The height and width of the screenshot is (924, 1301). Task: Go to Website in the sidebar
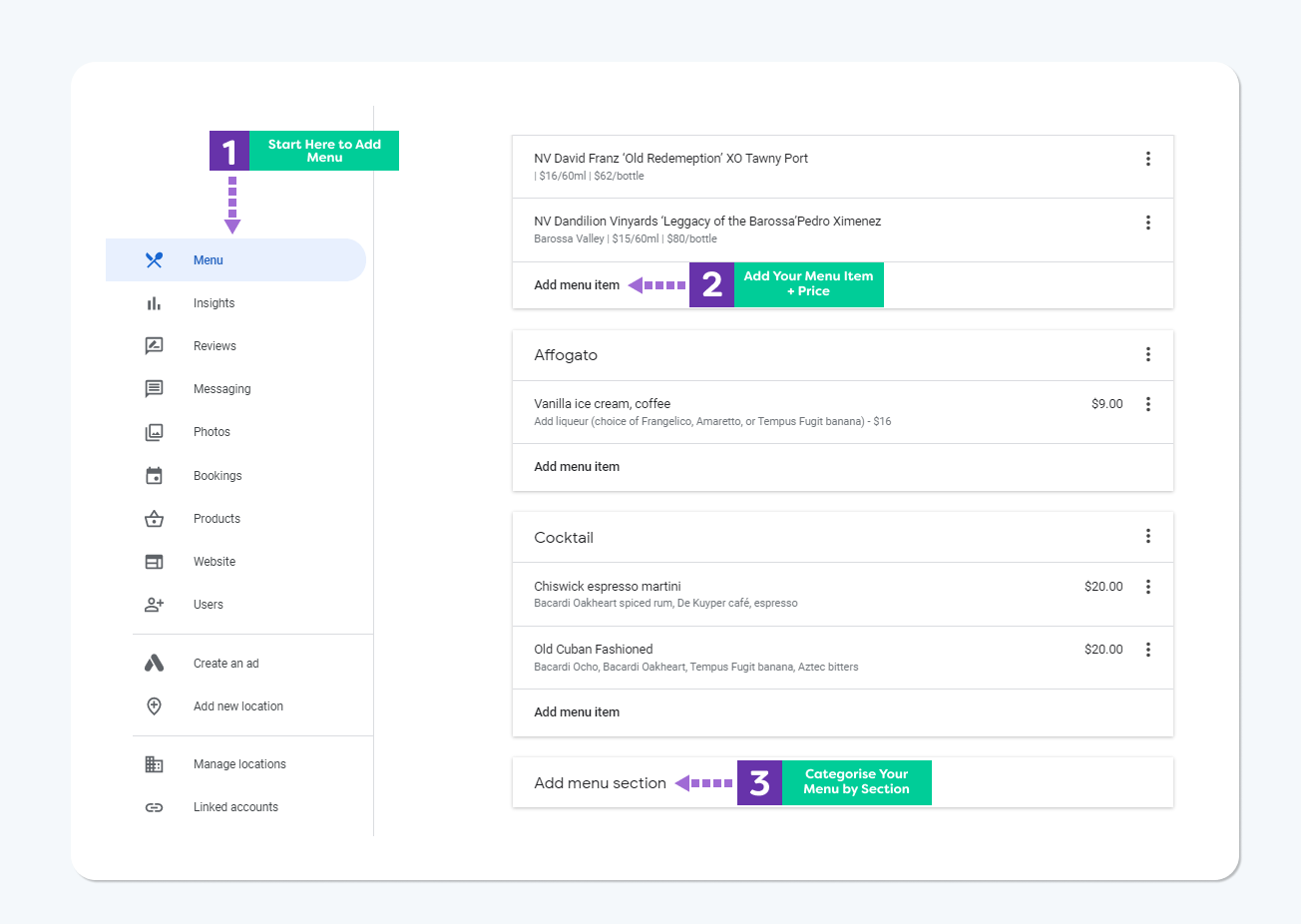click(x=215, y=562)
